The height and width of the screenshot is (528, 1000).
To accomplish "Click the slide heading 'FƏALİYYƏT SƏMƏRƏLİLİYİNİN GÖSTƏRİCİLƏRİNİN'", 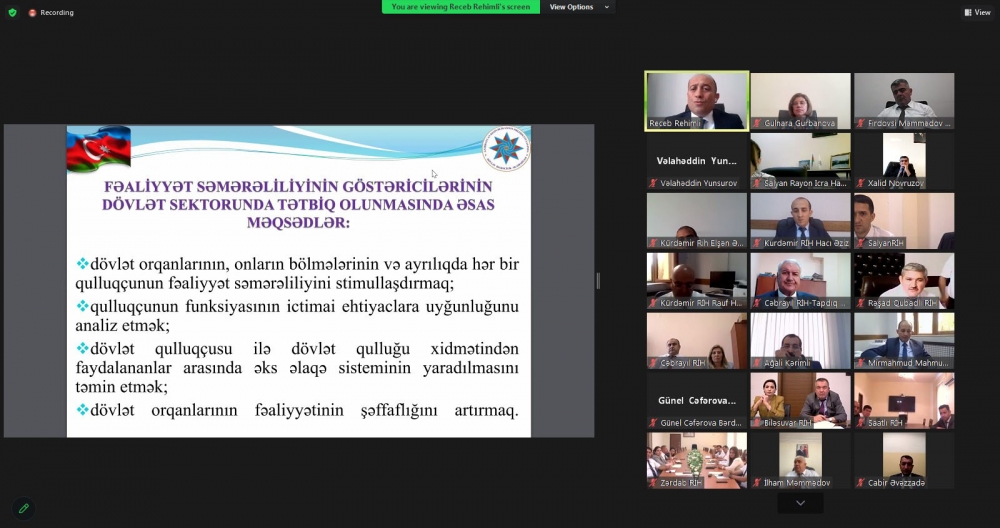I will point(298,187).
